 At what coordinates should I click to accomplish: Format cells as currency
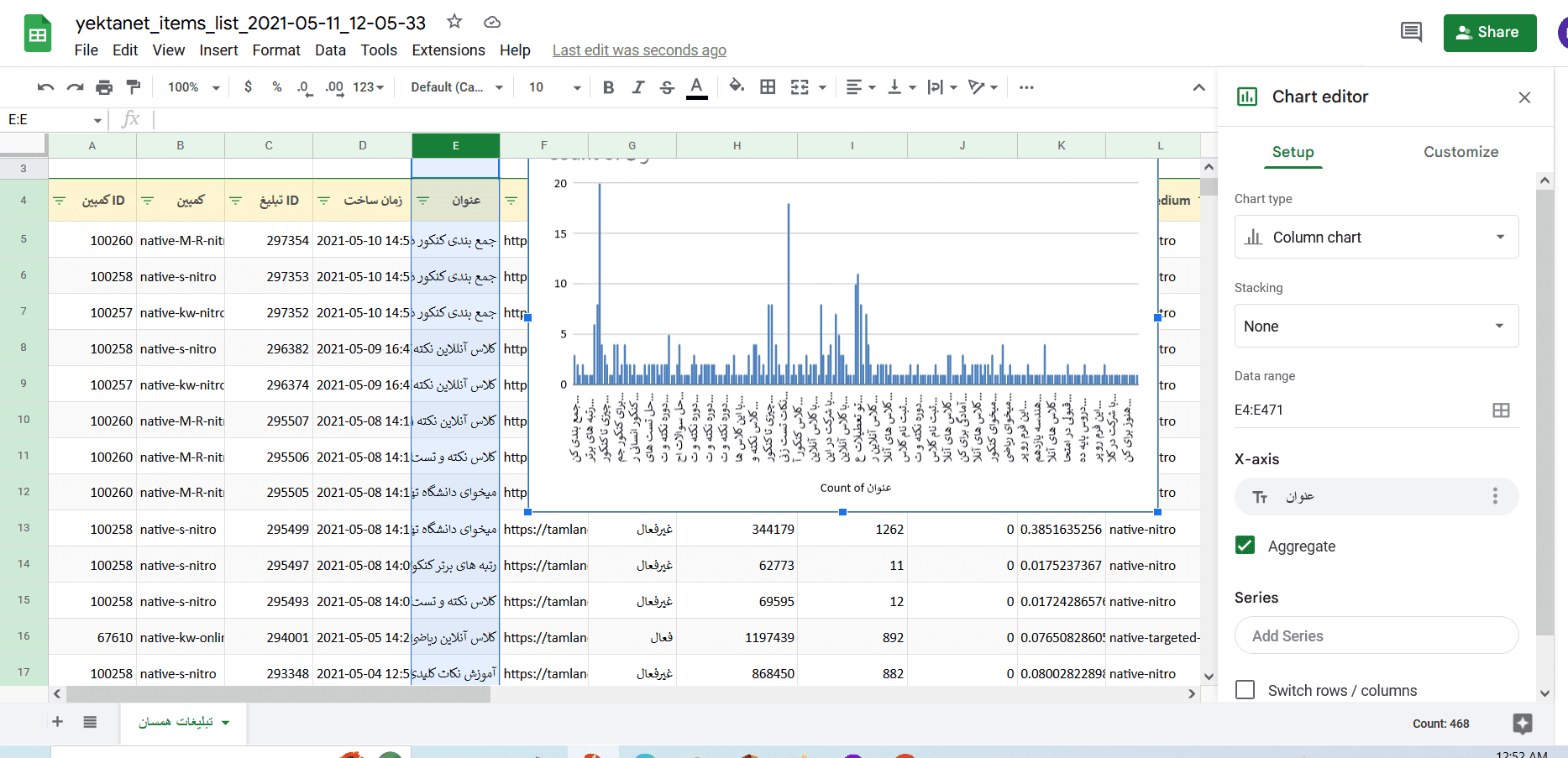click(x=248, y=87)
